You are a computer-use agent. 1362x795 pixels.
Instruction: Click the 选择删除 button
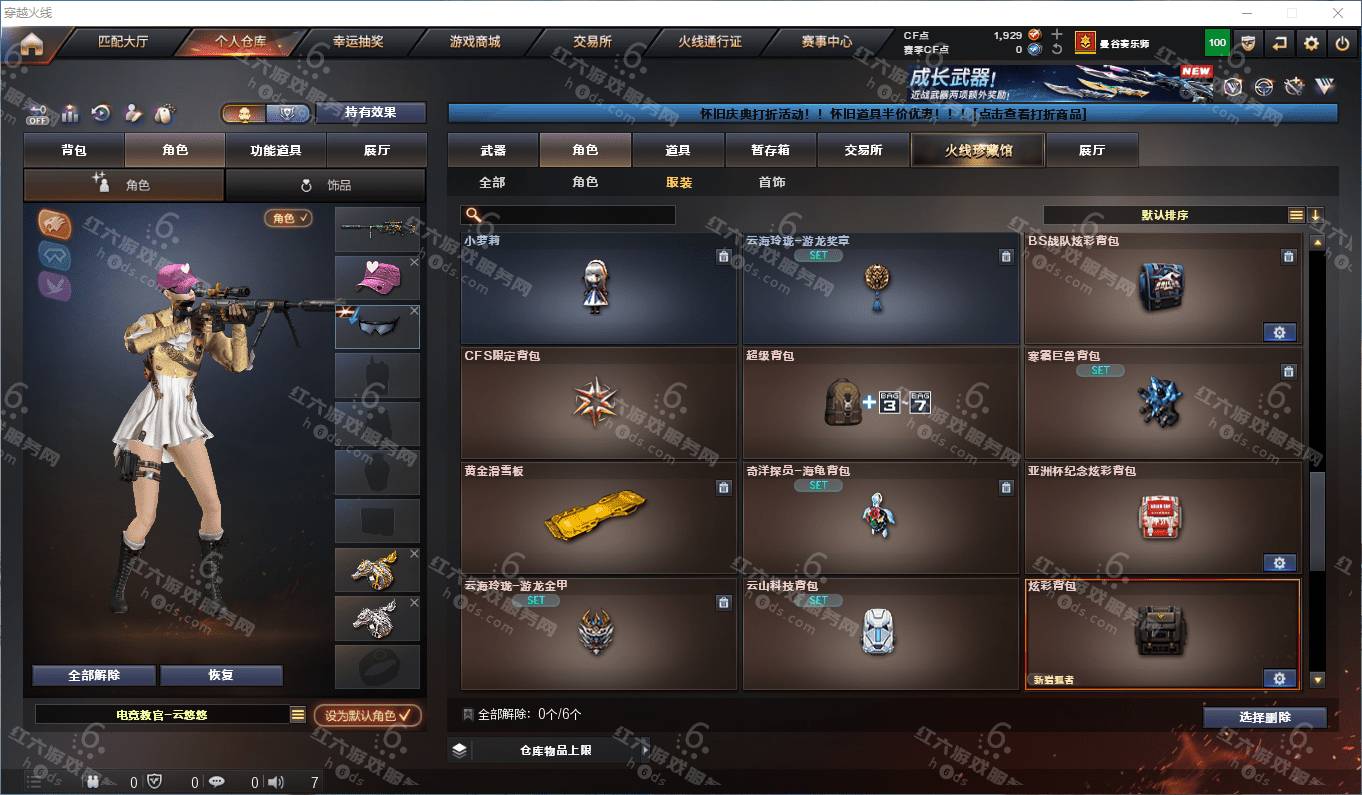(x=1265, y=717)
